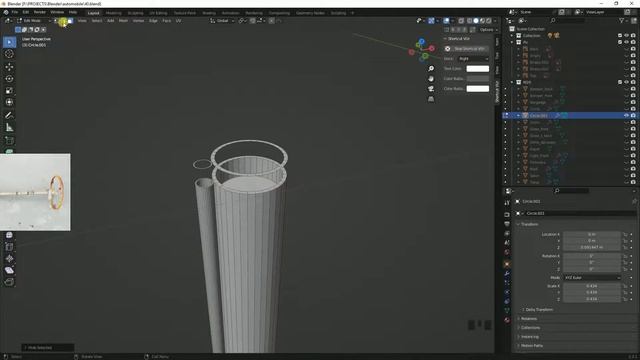Toggle snapping magnet in header
This screenshot has height=360, width=640.
click(253, 20)
